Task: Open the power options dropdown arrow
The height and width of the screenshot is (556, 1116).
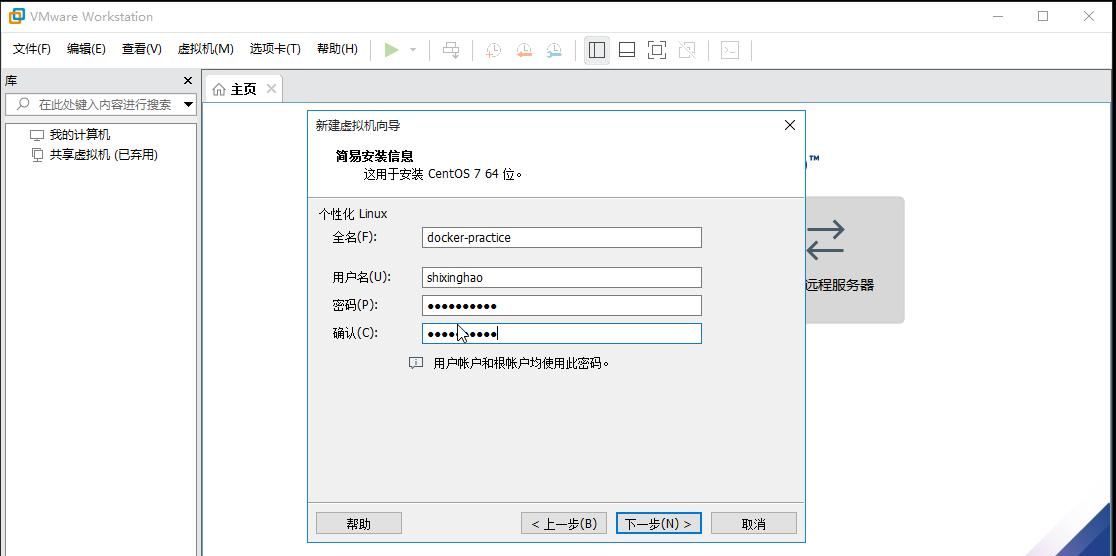Action: [413, 50]
